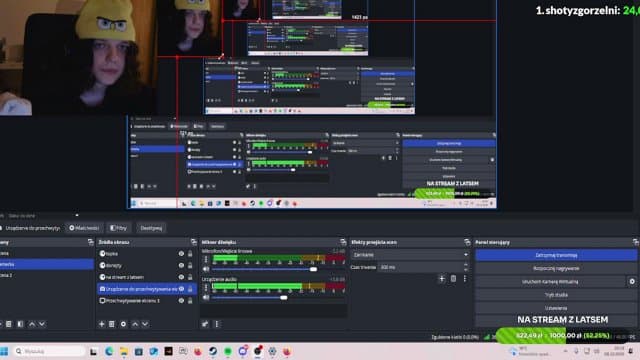The width and height of the screenshot is (640, 360).
Task: Toggle lock on the donejty source
Action: (x=190, y=265)
